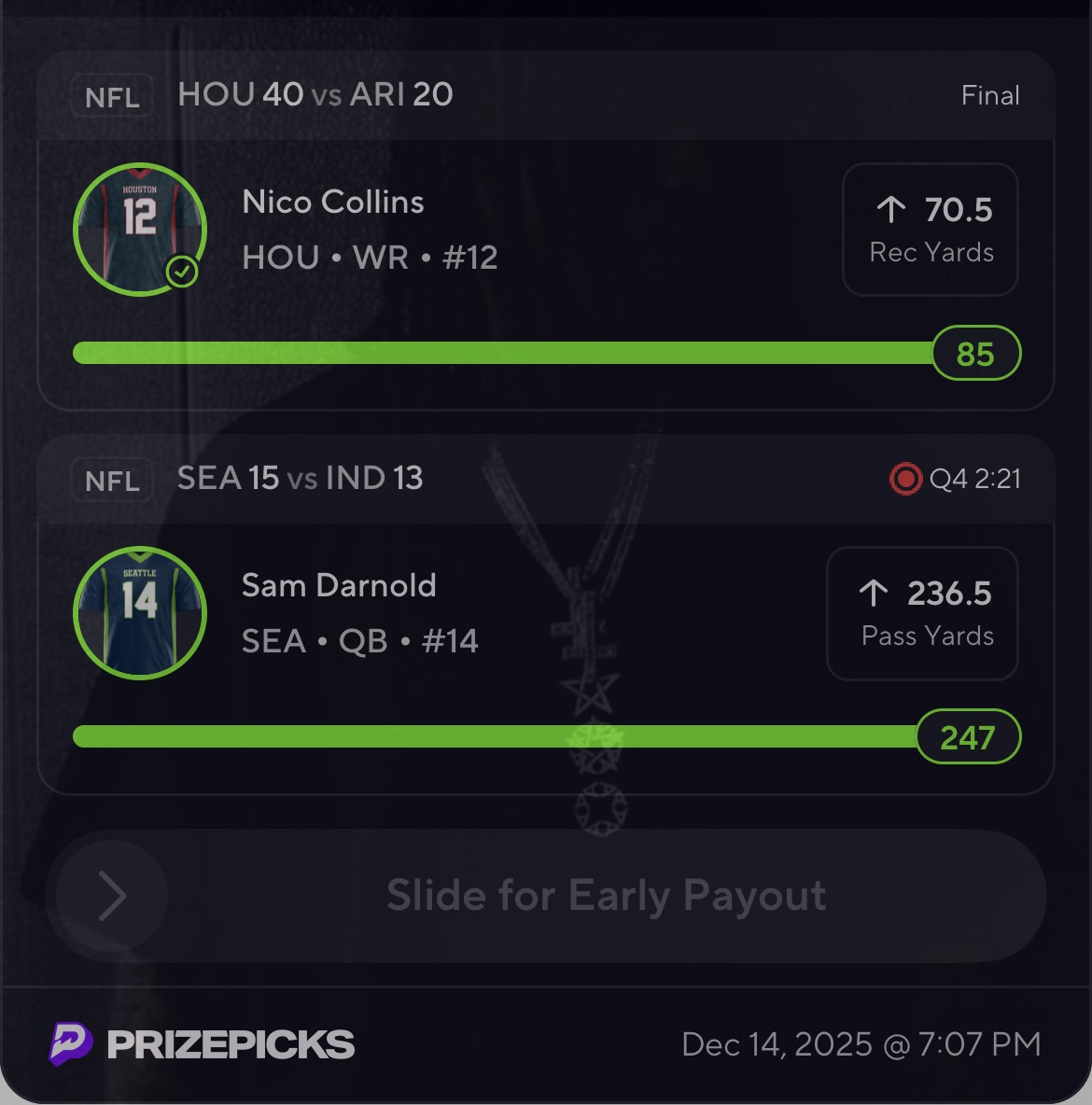Click the 247 yards result bubble
Viewport: 1092px width, 1105px height.
click(968, 737)
